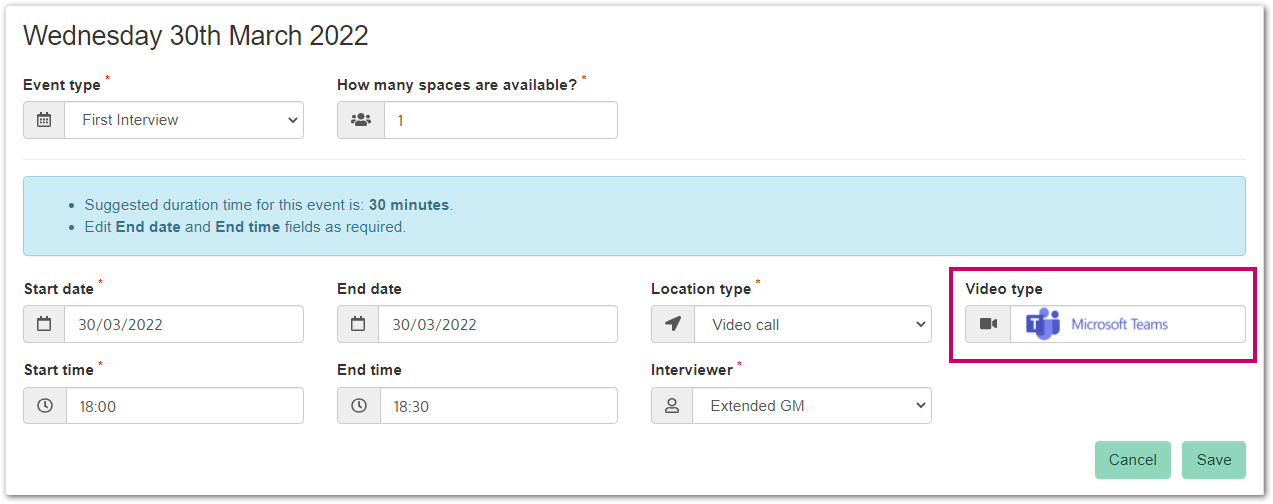Click the Start date field

tap(184, 325)
